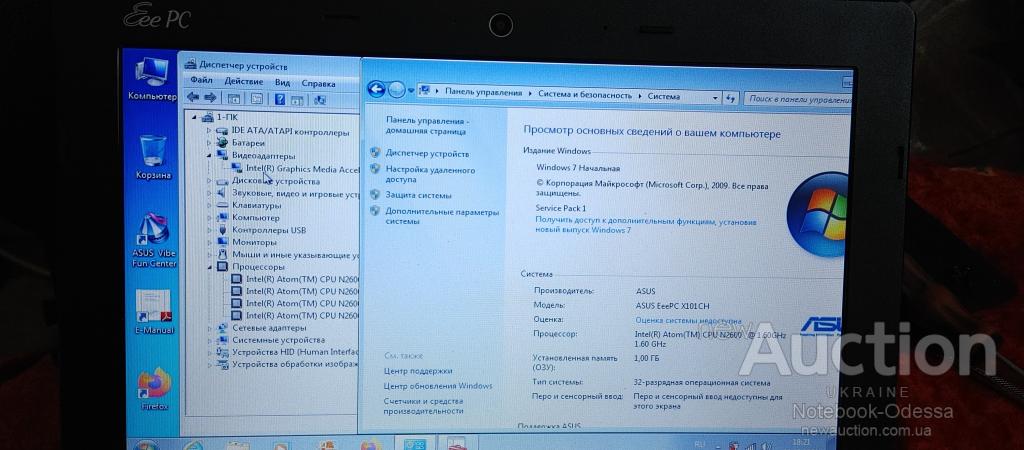Click Получить доступ к дополнительным функциям link
The image size is (1024, 450).
(646, 226)
